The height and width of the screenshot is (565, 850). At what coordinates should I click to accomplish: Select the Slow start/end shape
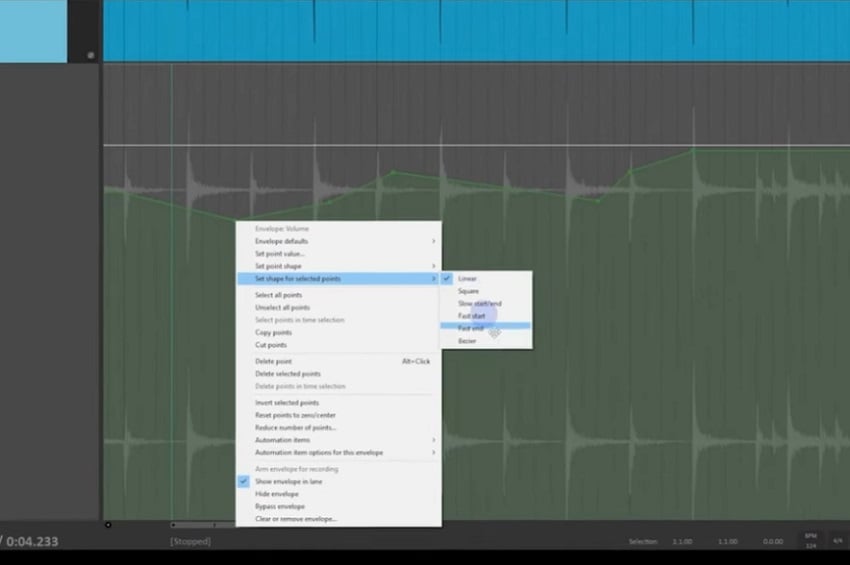tap(486, 304)
